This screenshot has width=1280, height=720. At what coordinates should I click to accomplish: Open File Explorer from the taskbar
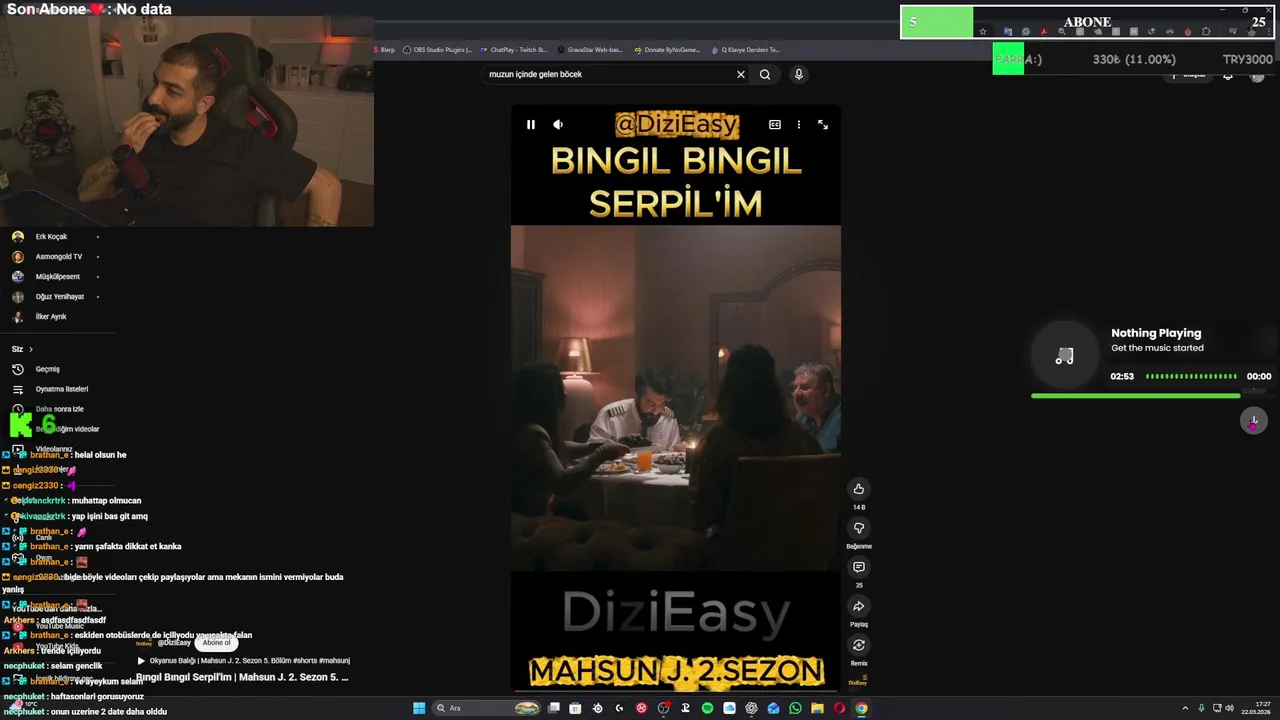pos(817,708)
